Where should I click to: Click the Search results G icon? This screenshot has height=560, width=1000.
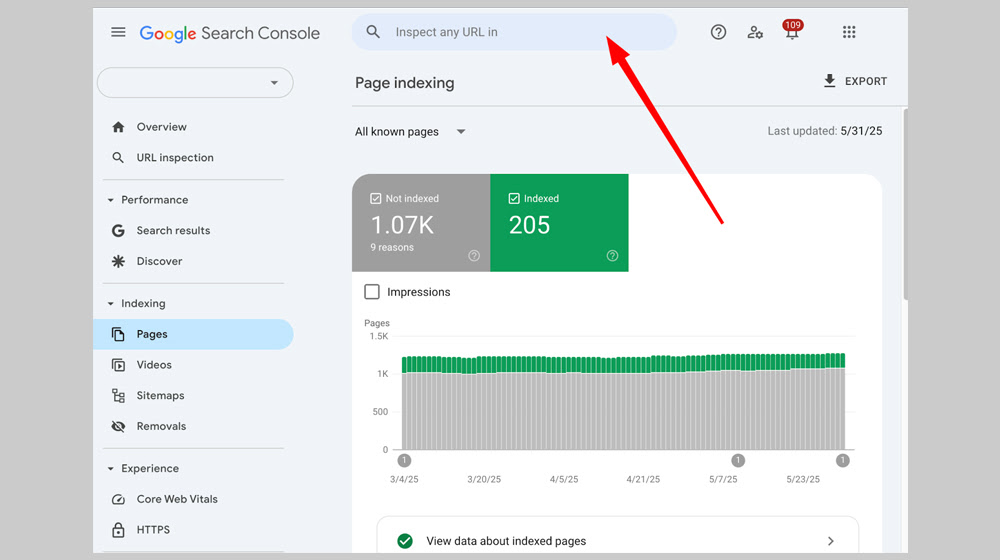(x=118, y=230)
